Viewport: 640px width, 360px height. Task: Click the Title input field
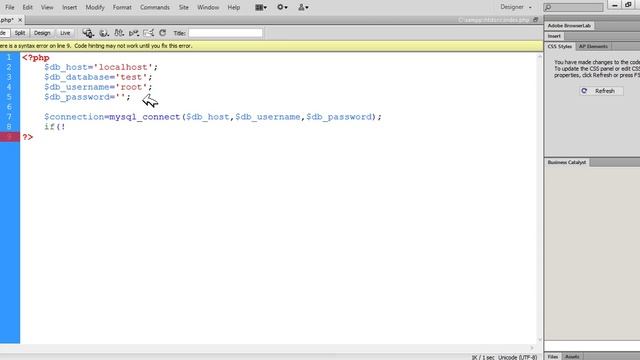point(225,33)
